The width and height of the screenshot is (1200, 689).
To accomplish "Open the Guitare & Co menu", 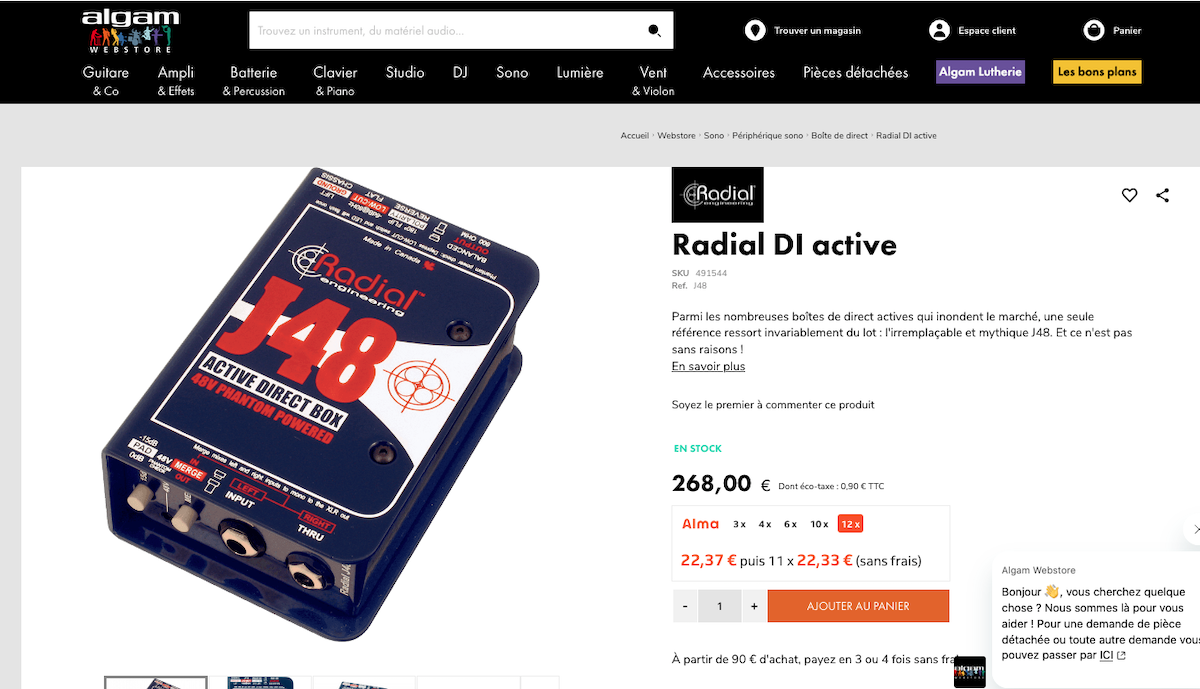I will coord(106,80).
